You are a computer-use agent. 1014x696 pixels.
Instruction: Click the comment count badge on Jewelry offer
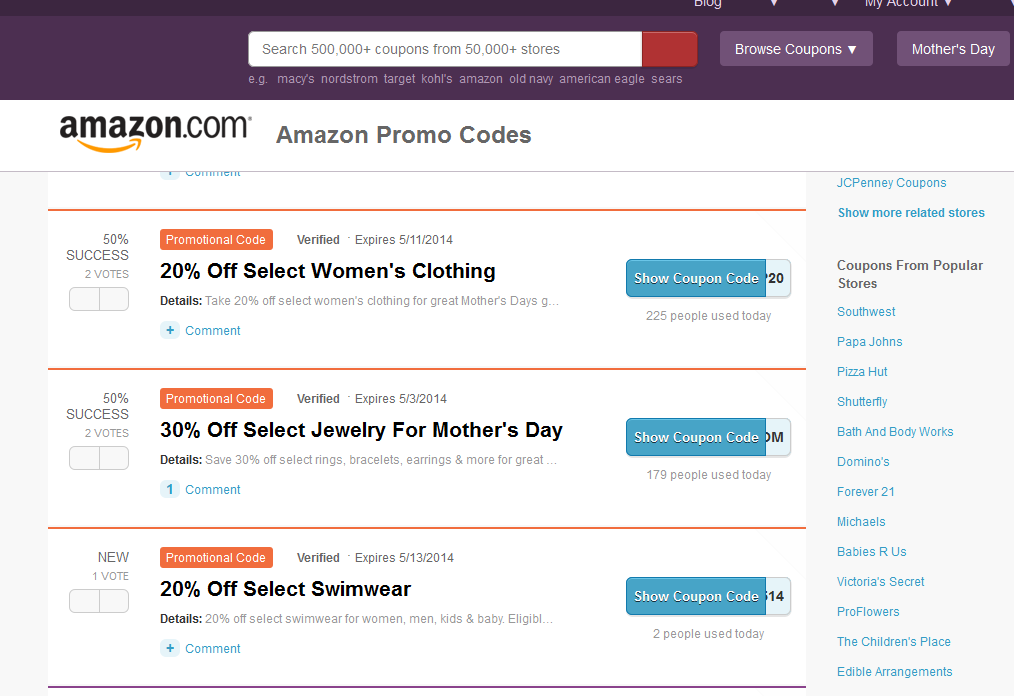click(170, 490)
